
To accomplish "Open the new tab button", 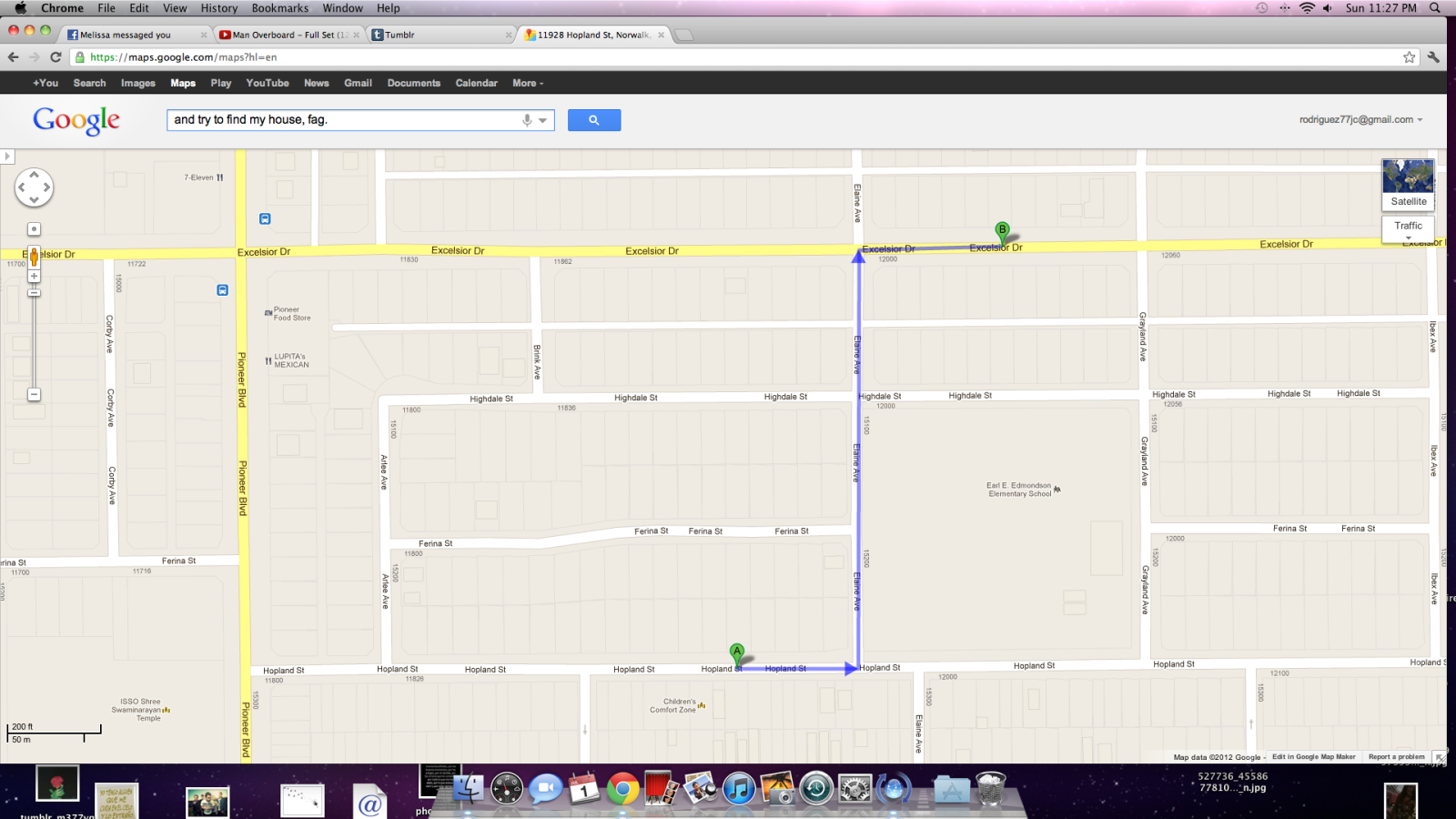I will point(683,35).
